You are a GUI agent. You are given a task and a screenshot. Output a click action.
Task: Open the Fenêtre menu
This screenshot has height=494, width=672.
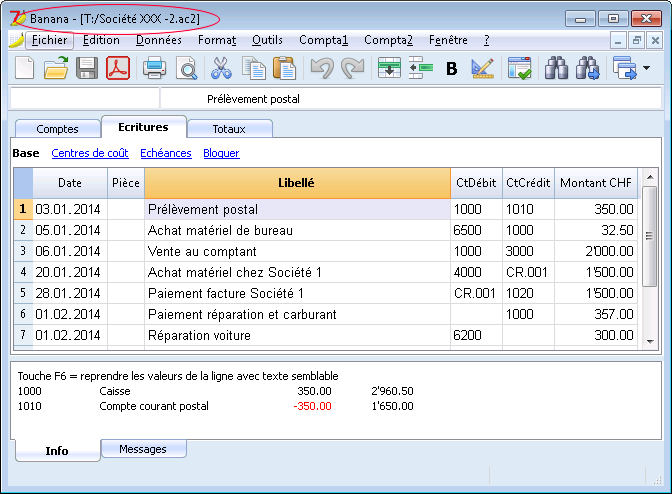[x=448, y=40]
